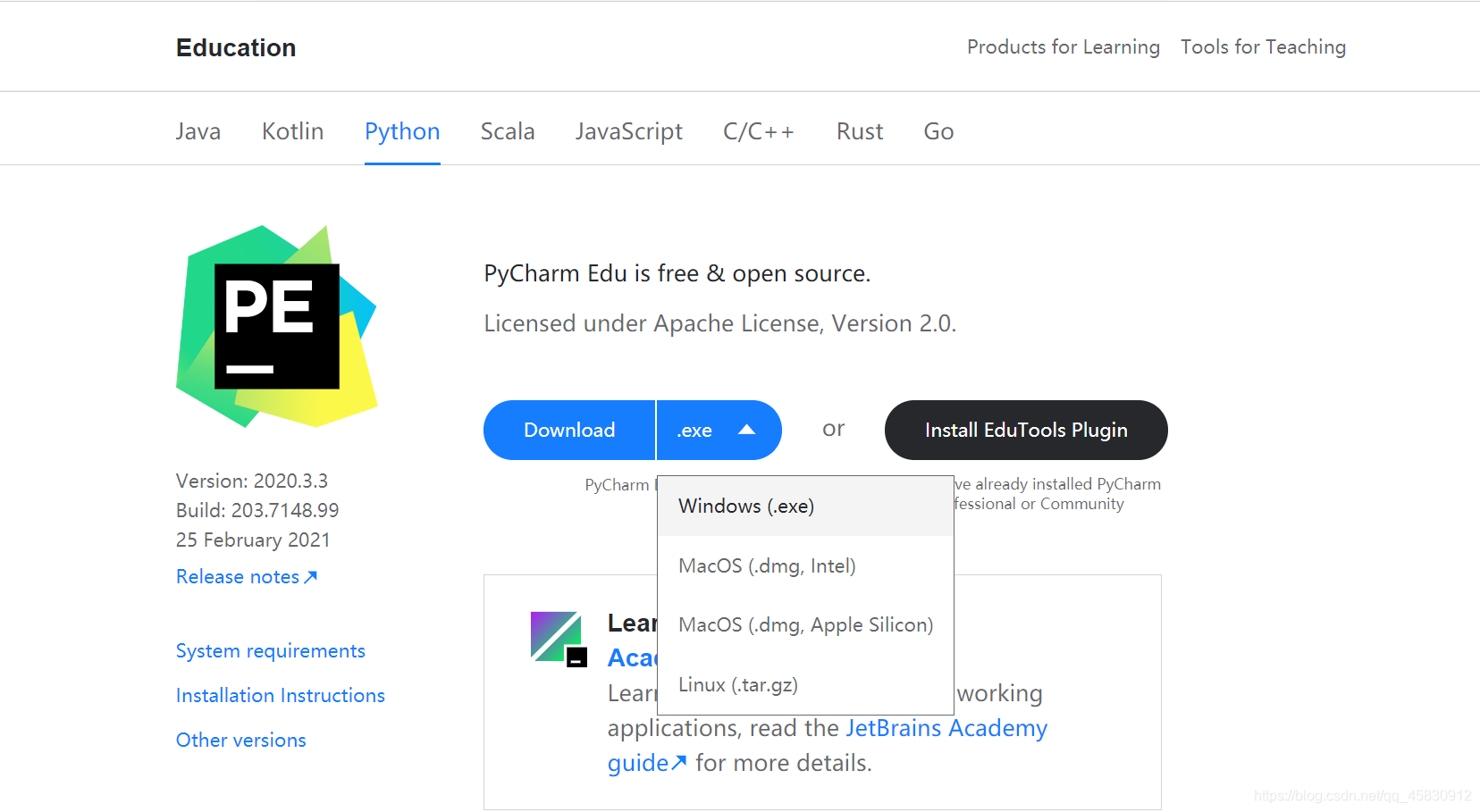1480x812 pixels.
Task: Click Build: 203.7148.99 text
Action: click(257, 510)
